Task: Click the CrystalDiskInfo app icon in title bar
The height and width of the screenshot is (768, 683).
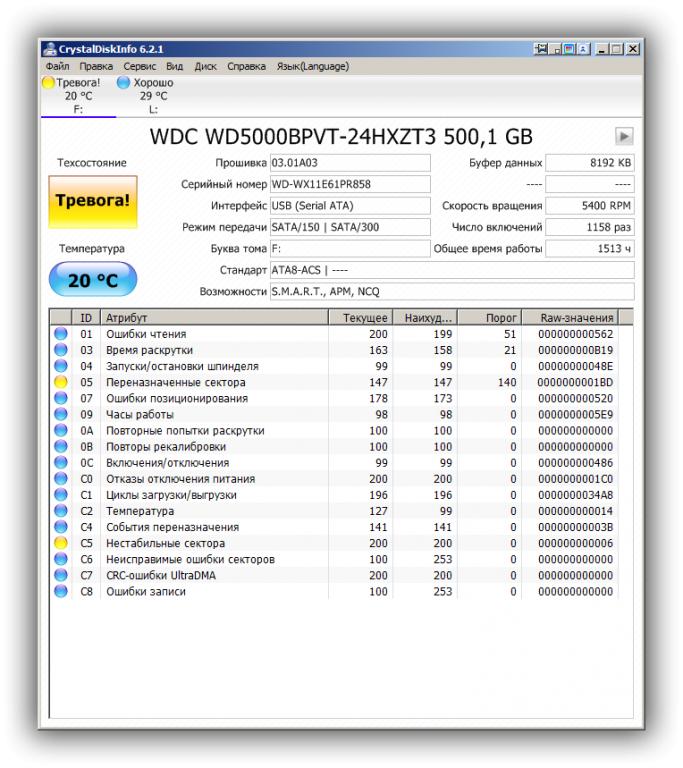Action: pyautogui.click(x=49, y=49)
